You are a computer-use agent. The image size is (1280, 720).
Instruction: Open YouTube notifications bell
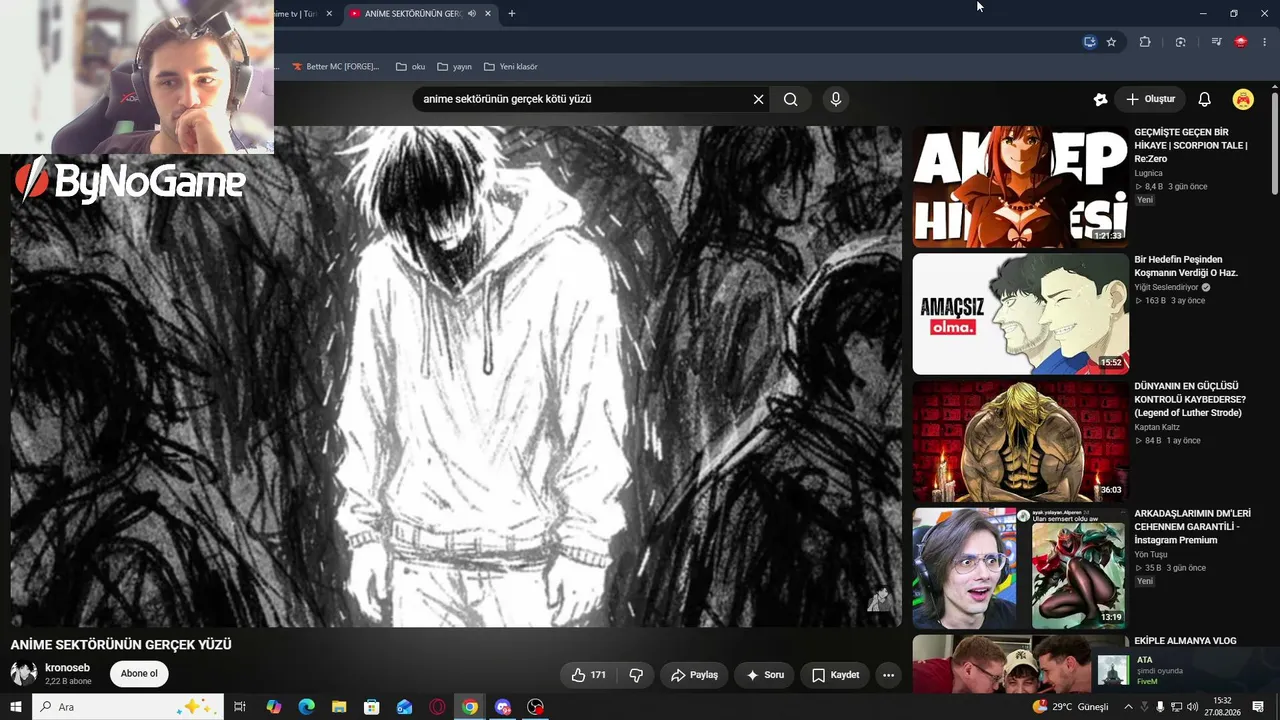(x=1204, y=99)
